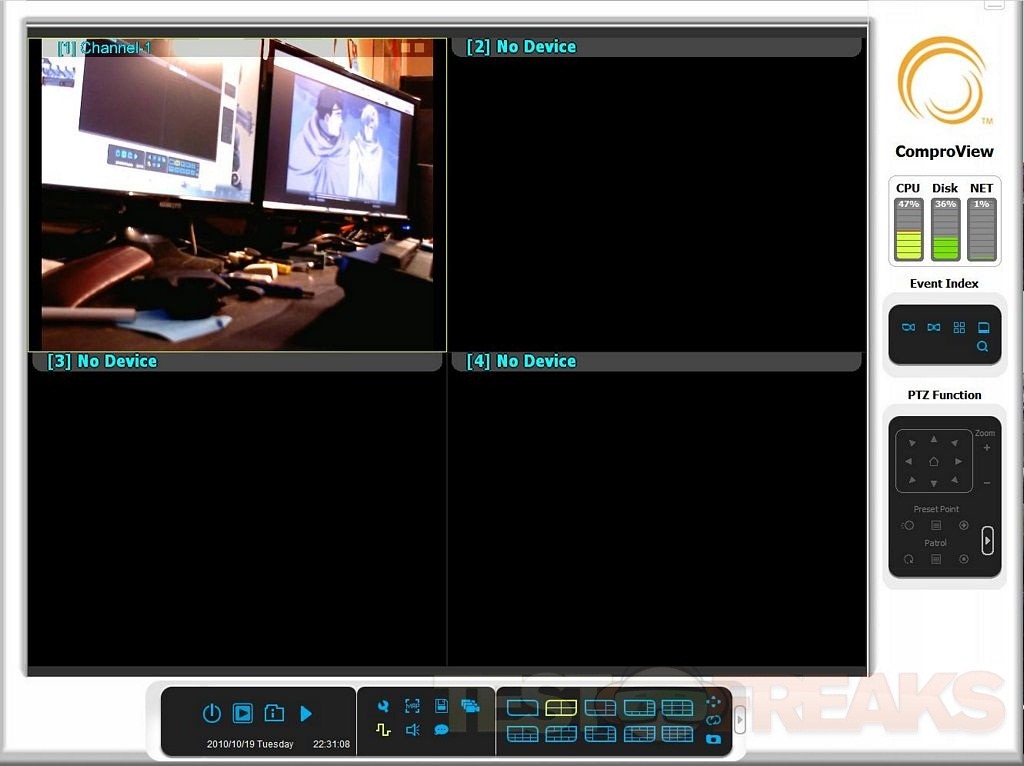Select the single-screen layout view

(522, 708)
